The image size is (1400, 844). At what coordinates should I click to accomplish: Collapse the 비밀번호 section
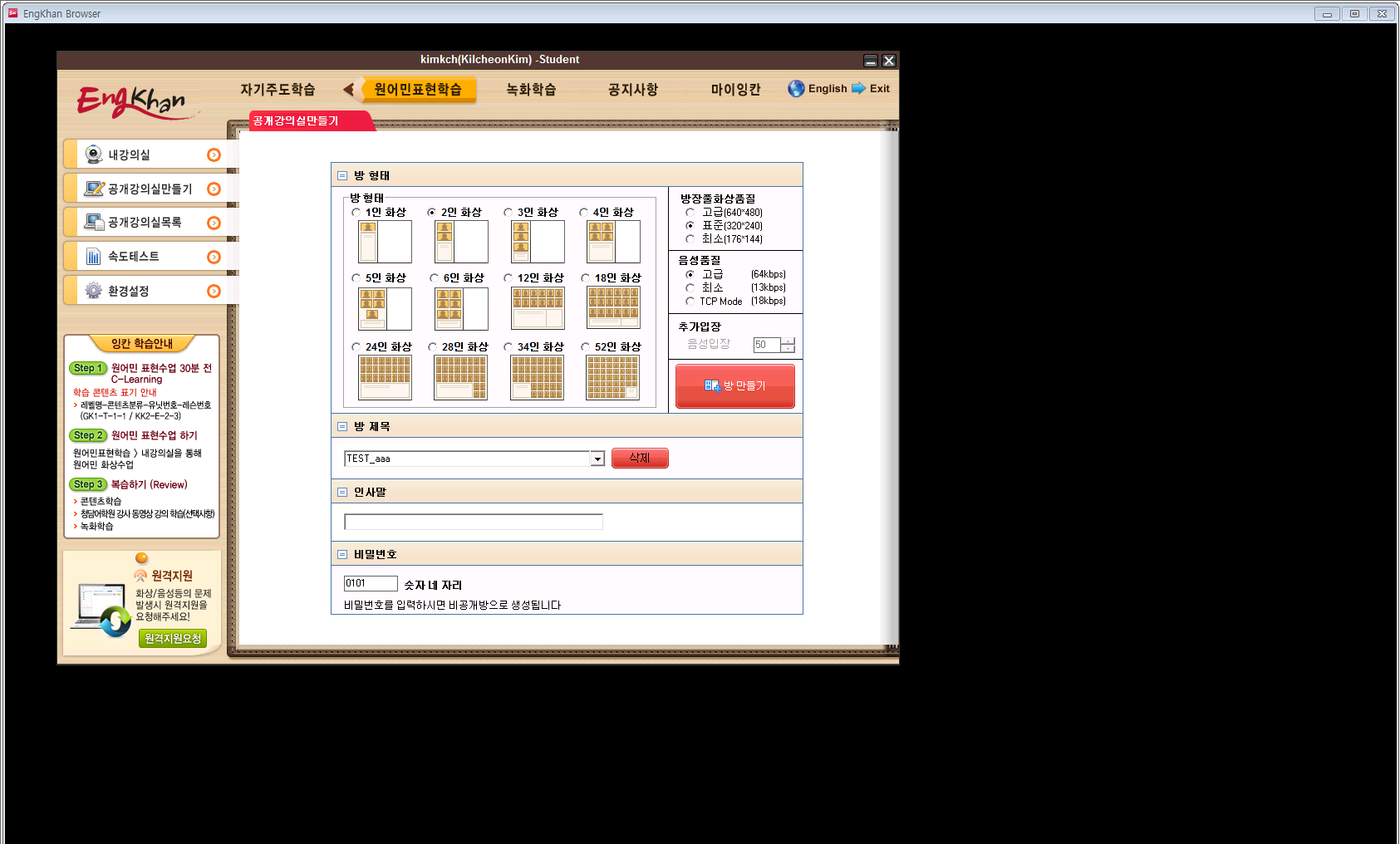point(341,554)
